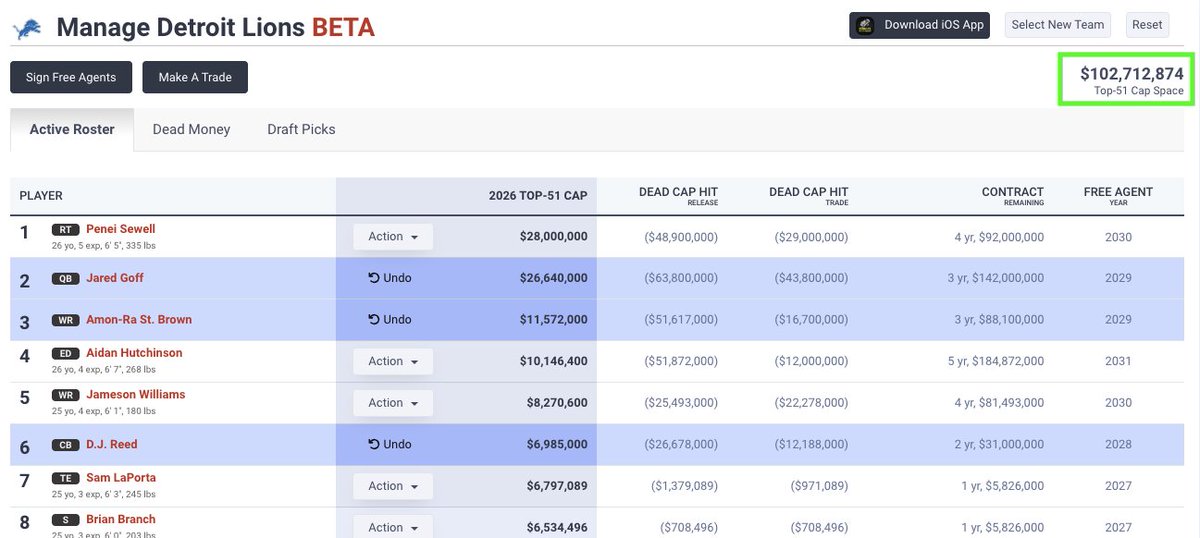Click the DEAD CAP HIT RELEASE column header

pyautogui.click(x=678, y=196)
